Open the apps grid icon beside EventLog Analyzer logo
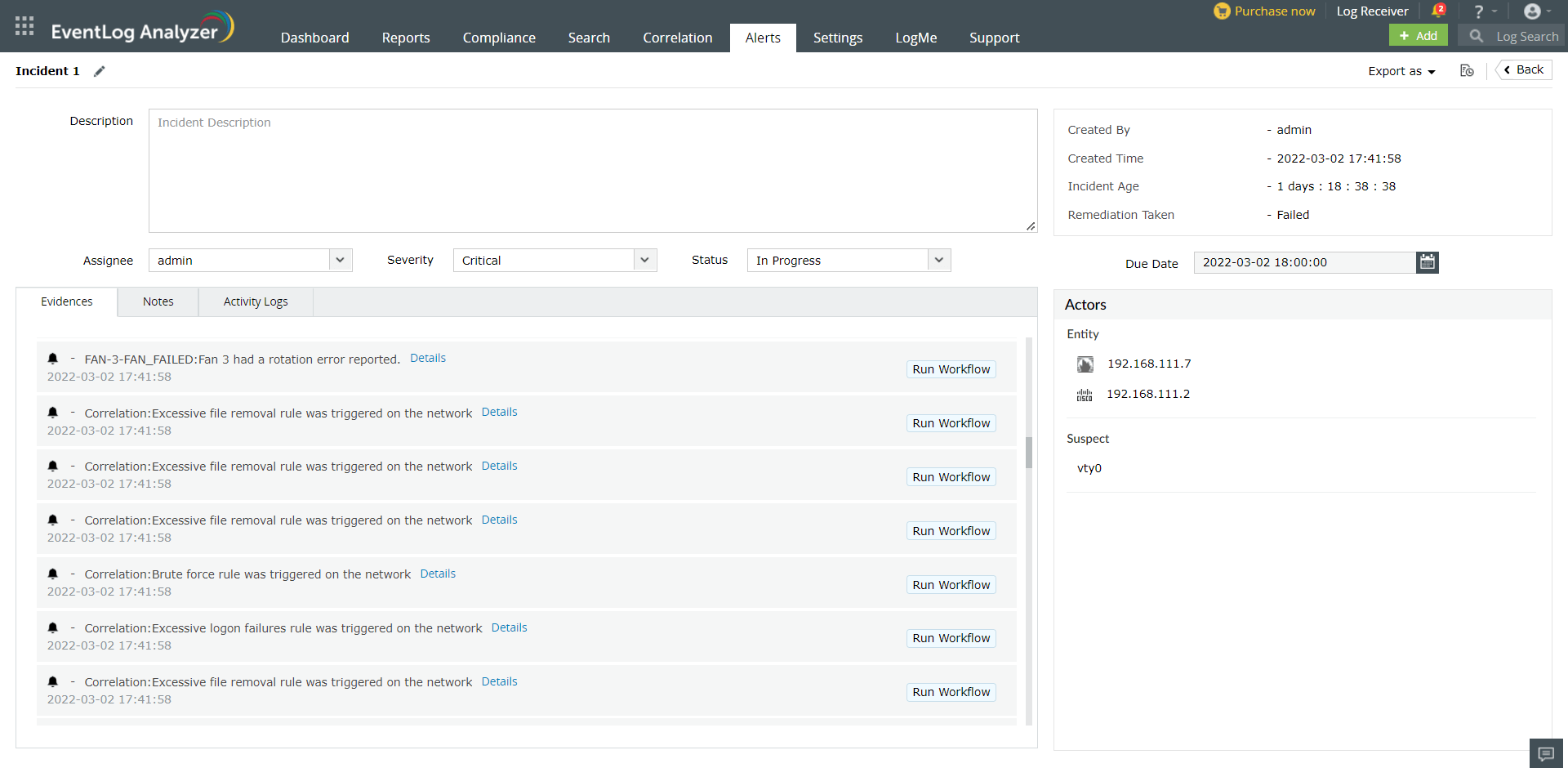The height and width of the screenshot is (768, 1568). [24, 25]
